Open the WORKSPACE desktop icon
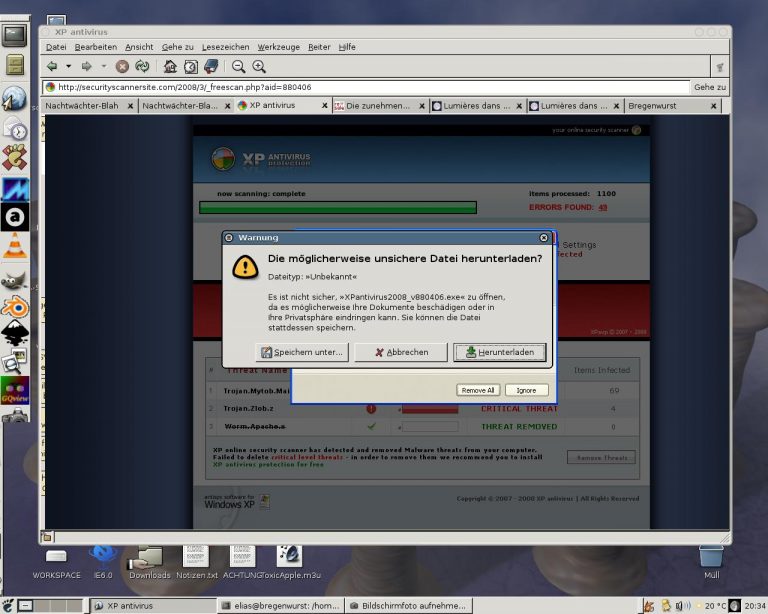Viewport: 768px width, 614px height. click(56, 563)
